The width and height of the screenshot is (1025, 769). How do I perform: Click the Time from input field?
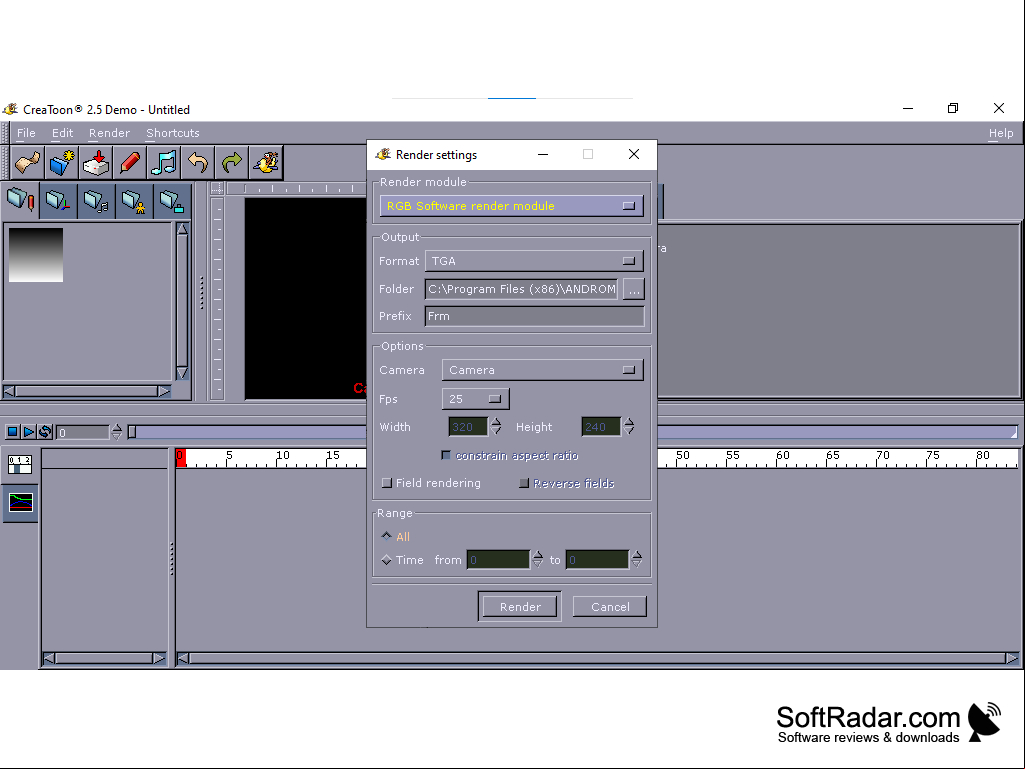pos(497,560)
